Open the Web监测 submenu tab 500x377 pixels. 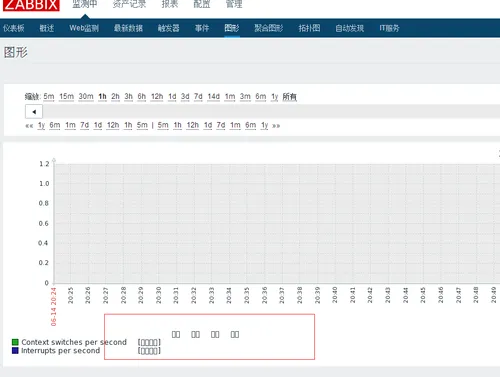coord(84,28)
